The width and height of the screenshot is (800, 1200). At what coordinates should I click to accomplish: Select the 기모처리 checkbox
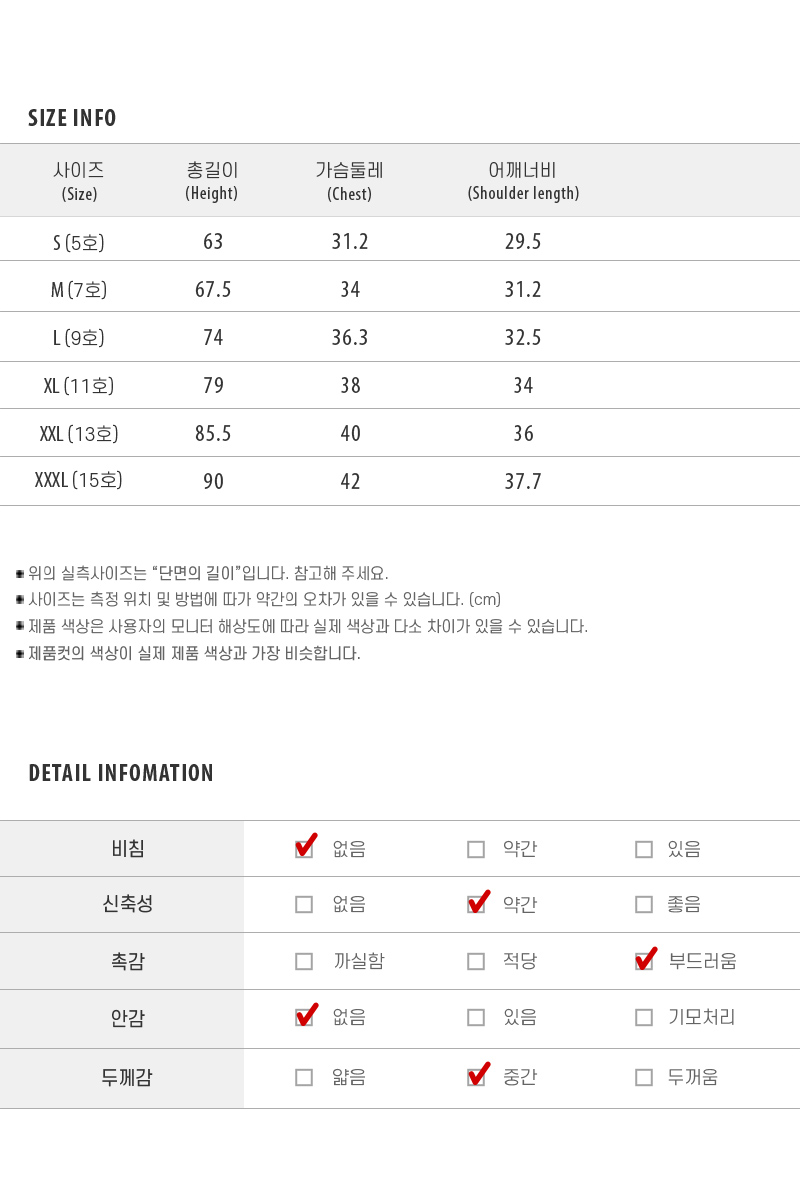(644, 1017)
